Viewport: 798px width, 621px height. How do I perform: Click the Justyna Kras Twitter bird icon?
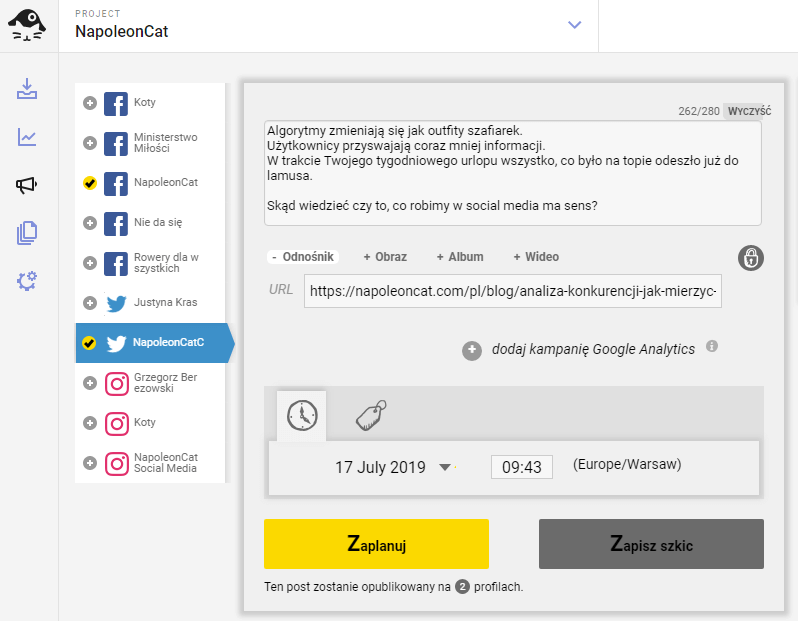click(x=116, y=303)
